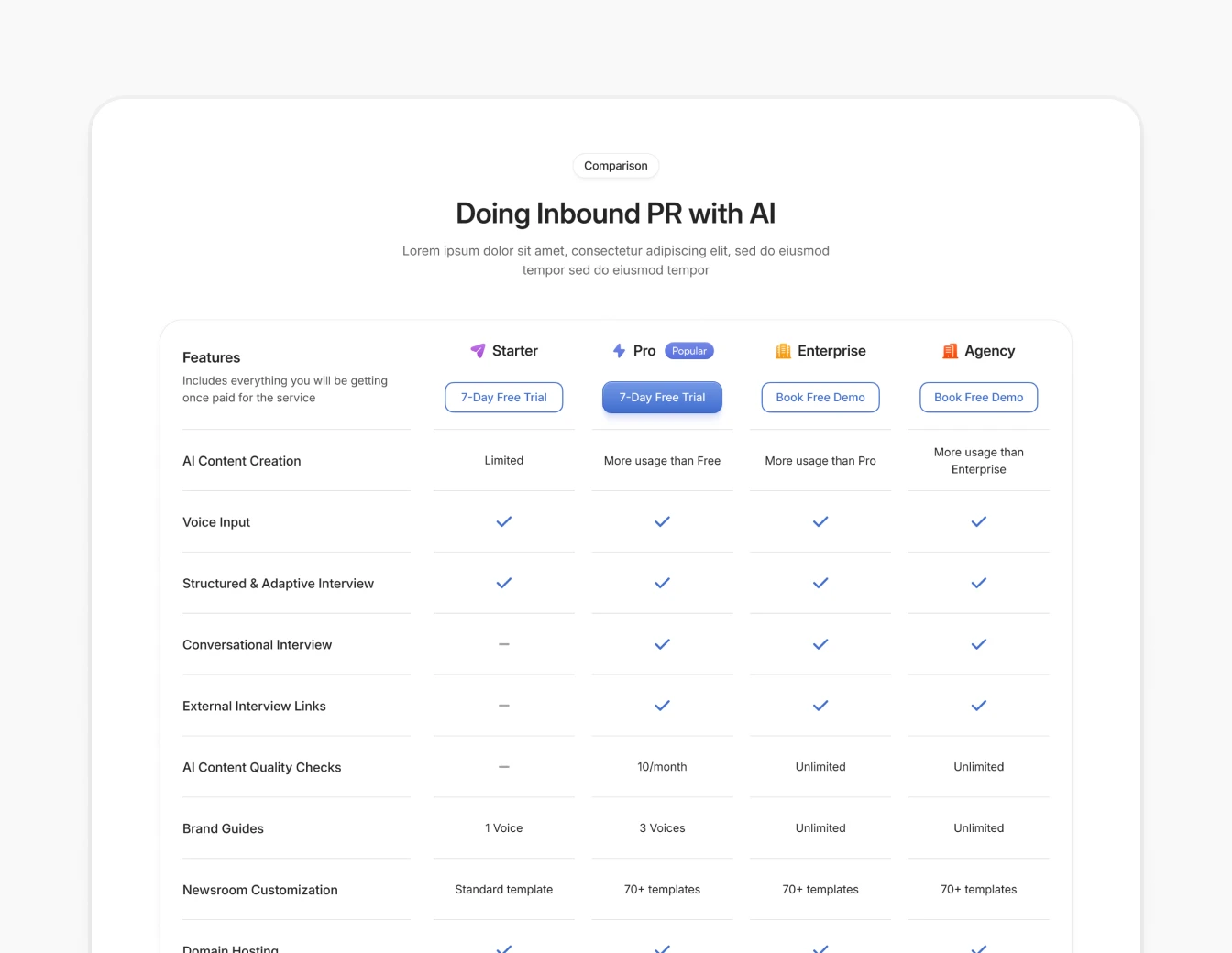Click the Popular badge next to Pro

pos(689,351)
